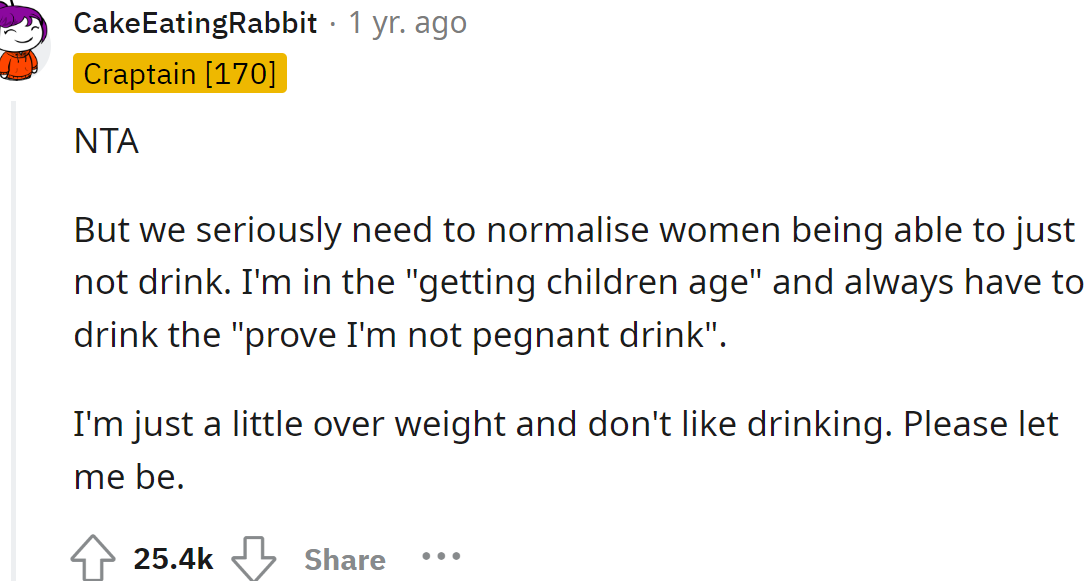The image size is (1091, 581).
Task: Open the Share action for this comment
Action: point(344,557)
